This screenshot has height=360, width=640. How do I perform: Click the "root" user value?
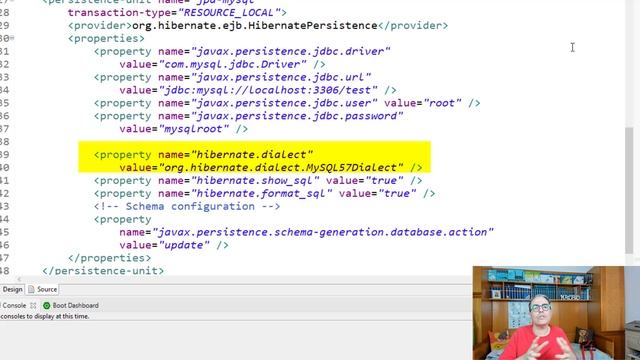coord(442,103)
